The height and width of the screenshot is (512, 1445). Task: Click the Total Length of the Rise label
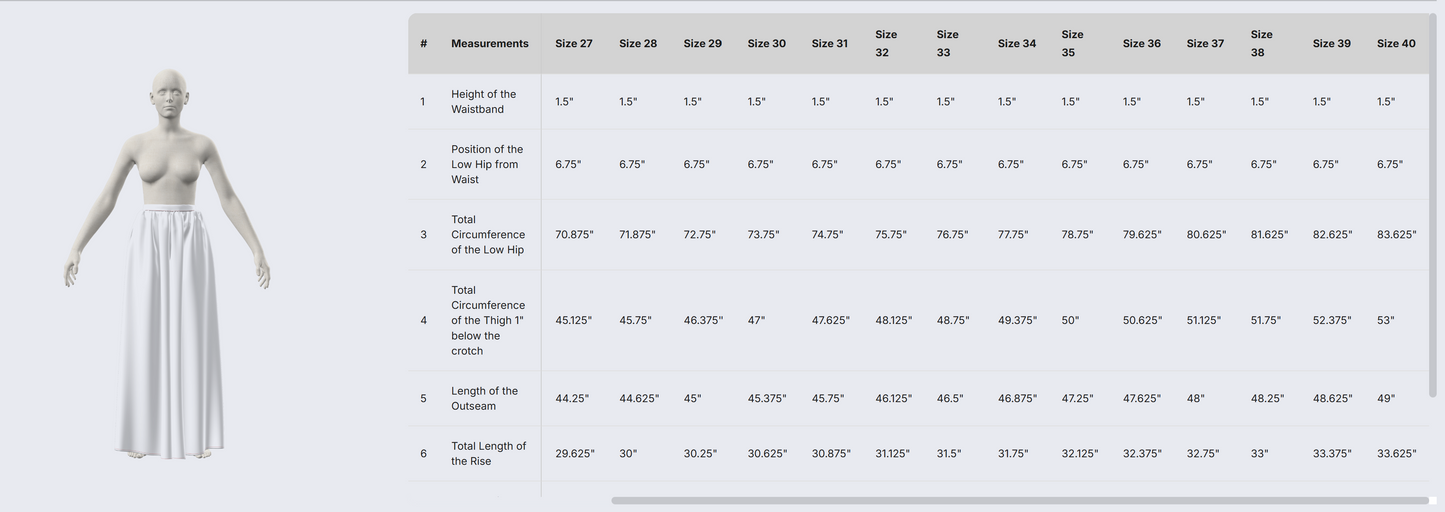[488, 454]
